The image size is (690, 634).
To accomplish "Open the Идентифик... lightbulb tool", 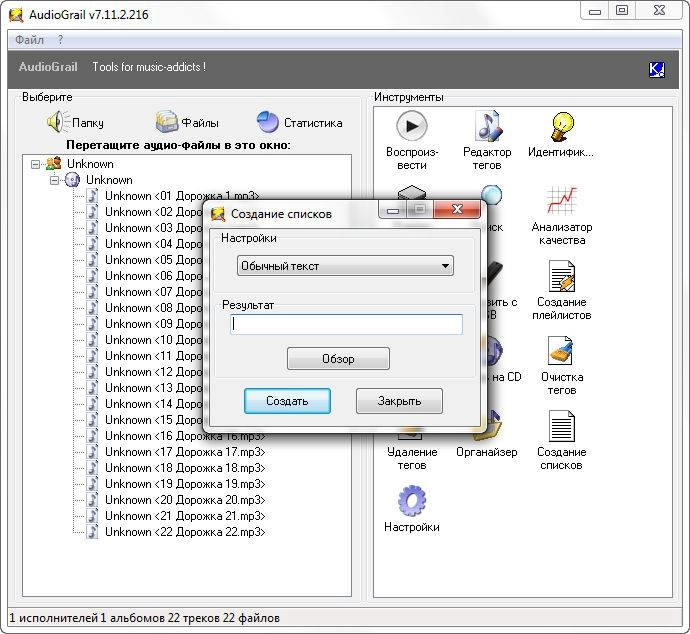I will pyautogui.click(x=561, y=134).
